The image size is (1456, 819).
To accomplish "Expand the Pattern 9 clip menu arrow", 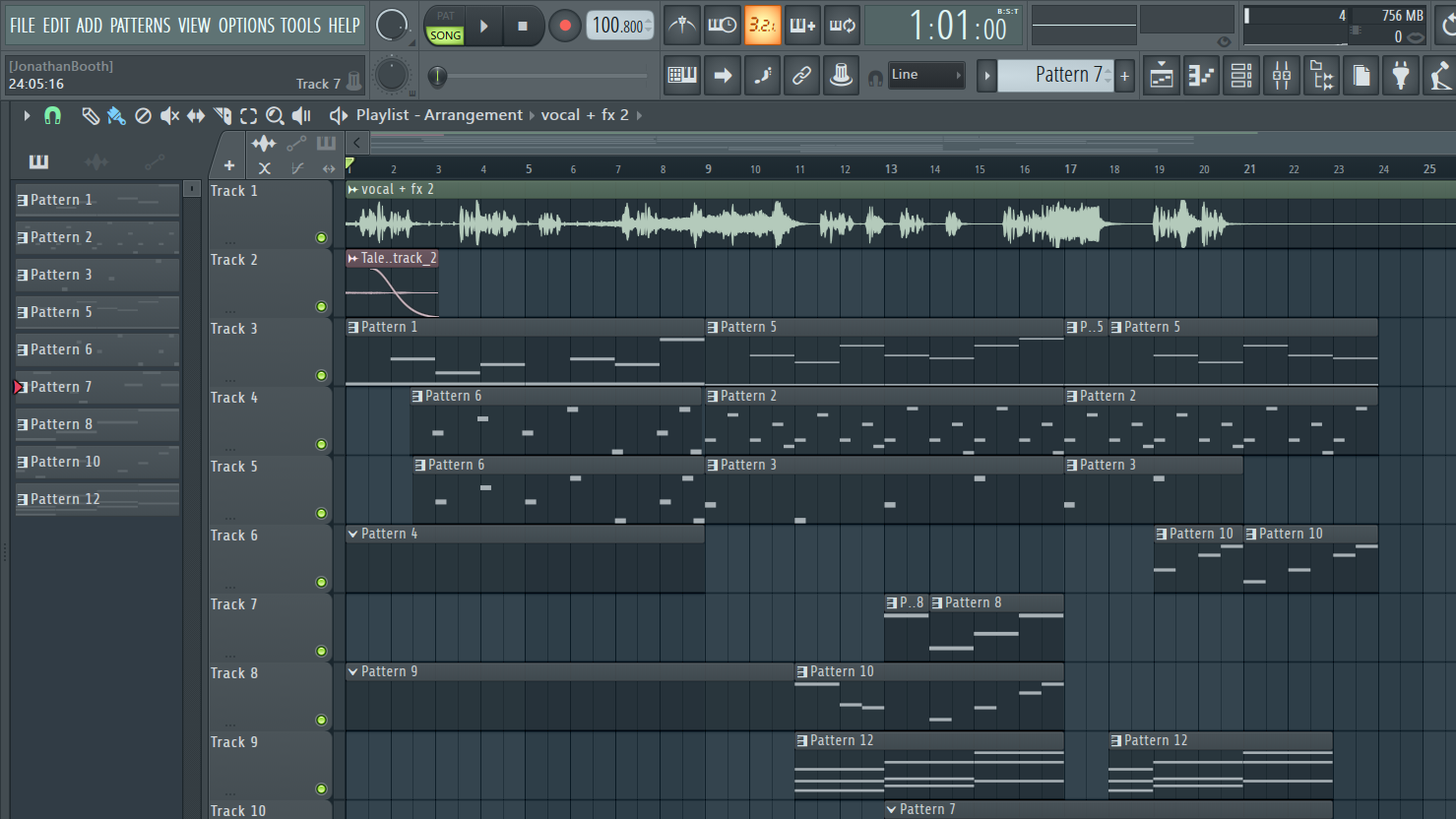I will 352,671.
